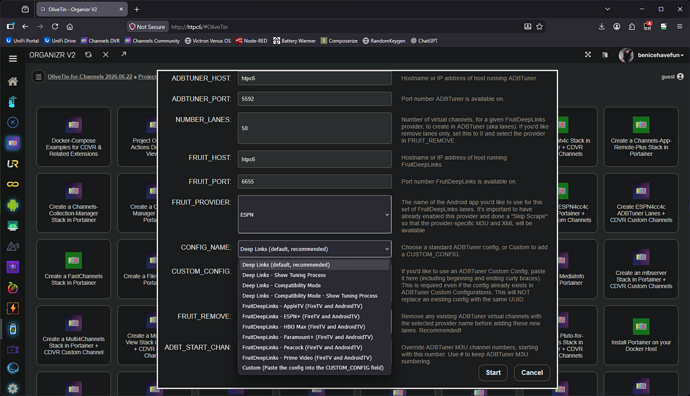This screenshot has width=690, height=396.
Task: Focus the FRUIT_PORT field showing 6655
Action: tap(315, 181)
